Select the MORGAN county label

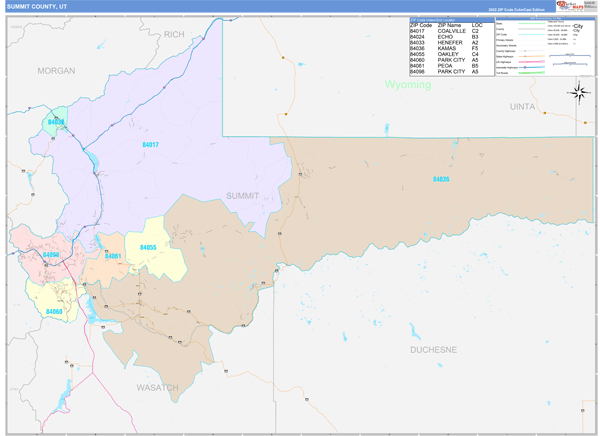pos(56,71)
